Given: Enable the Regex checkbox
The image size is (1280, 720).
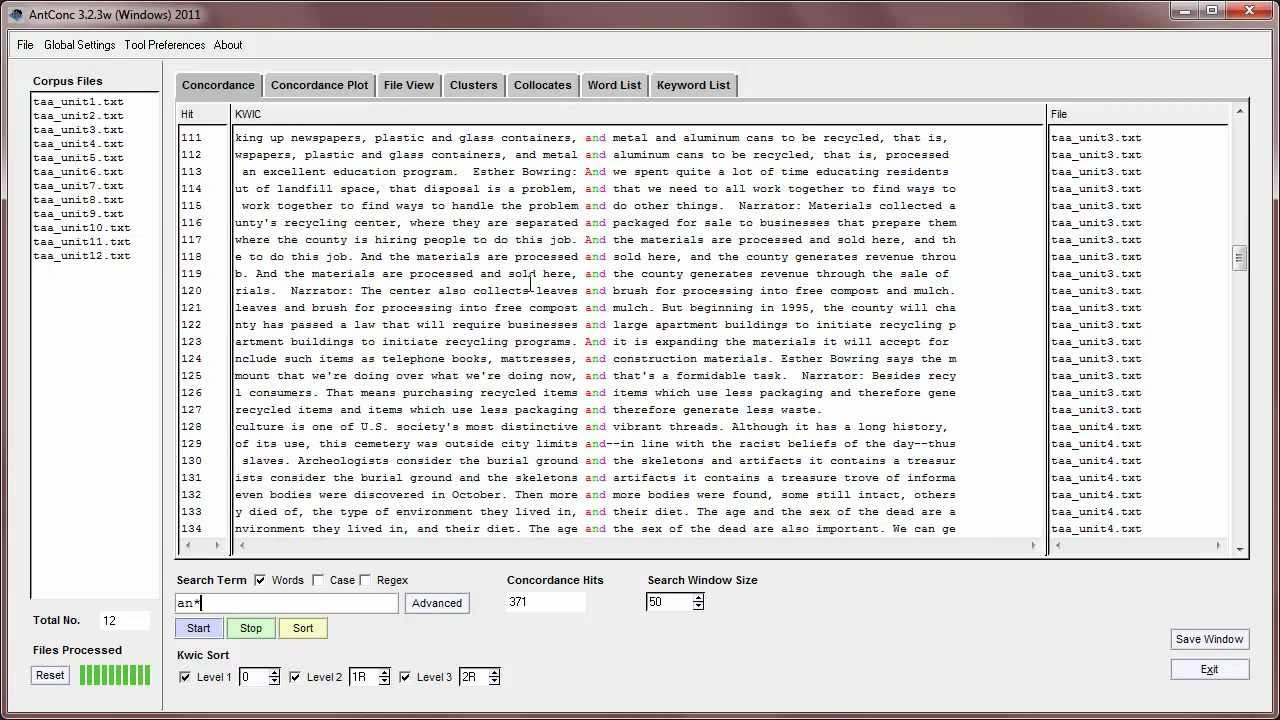Looking at the screenshot, I should [x=366, y=580].
